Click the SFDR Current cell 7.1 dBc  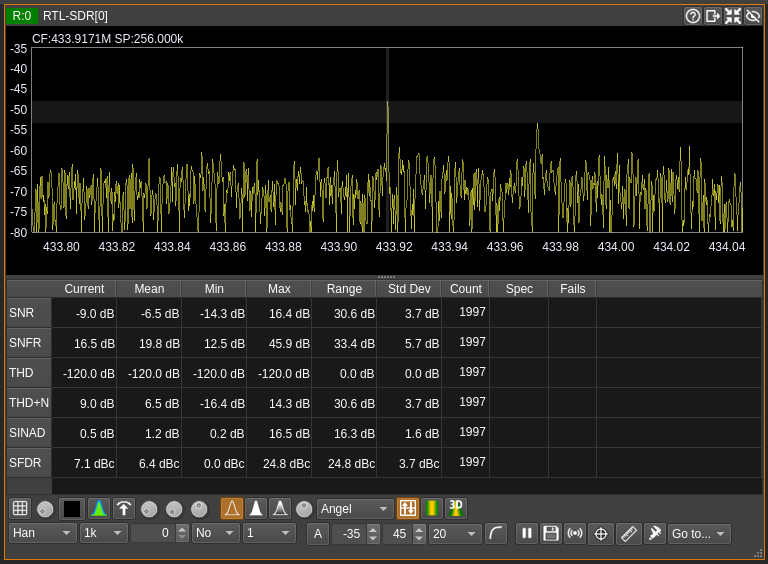[84, 463]
